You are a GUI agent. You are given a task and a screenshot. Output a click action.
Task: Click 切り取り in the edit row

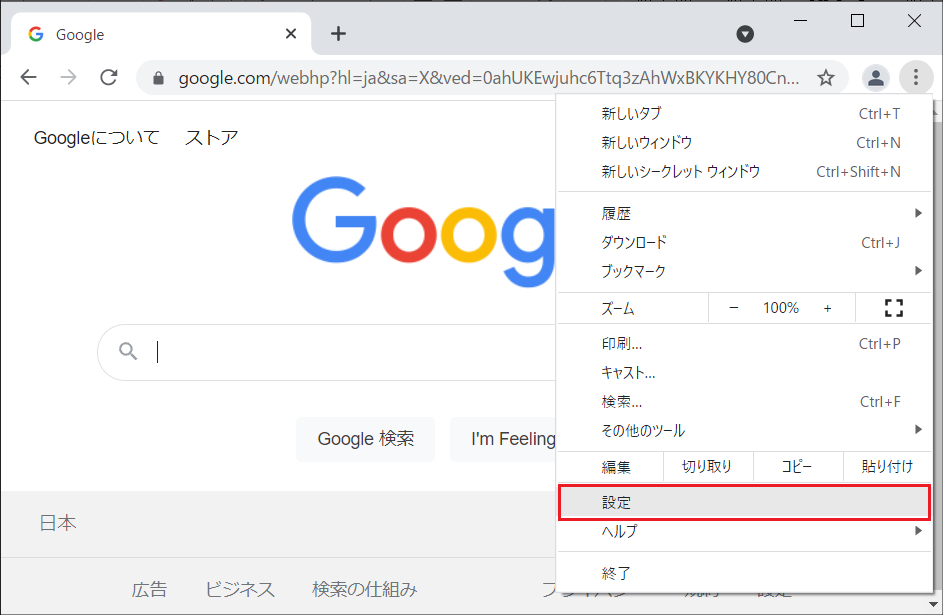click(707, 467)
